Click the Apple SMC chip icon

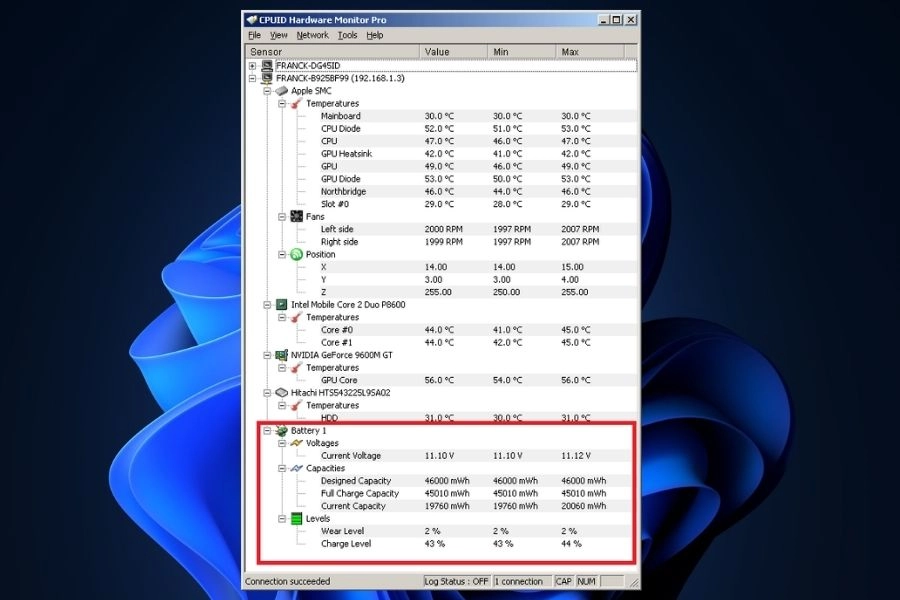click(x=282, y=91)
